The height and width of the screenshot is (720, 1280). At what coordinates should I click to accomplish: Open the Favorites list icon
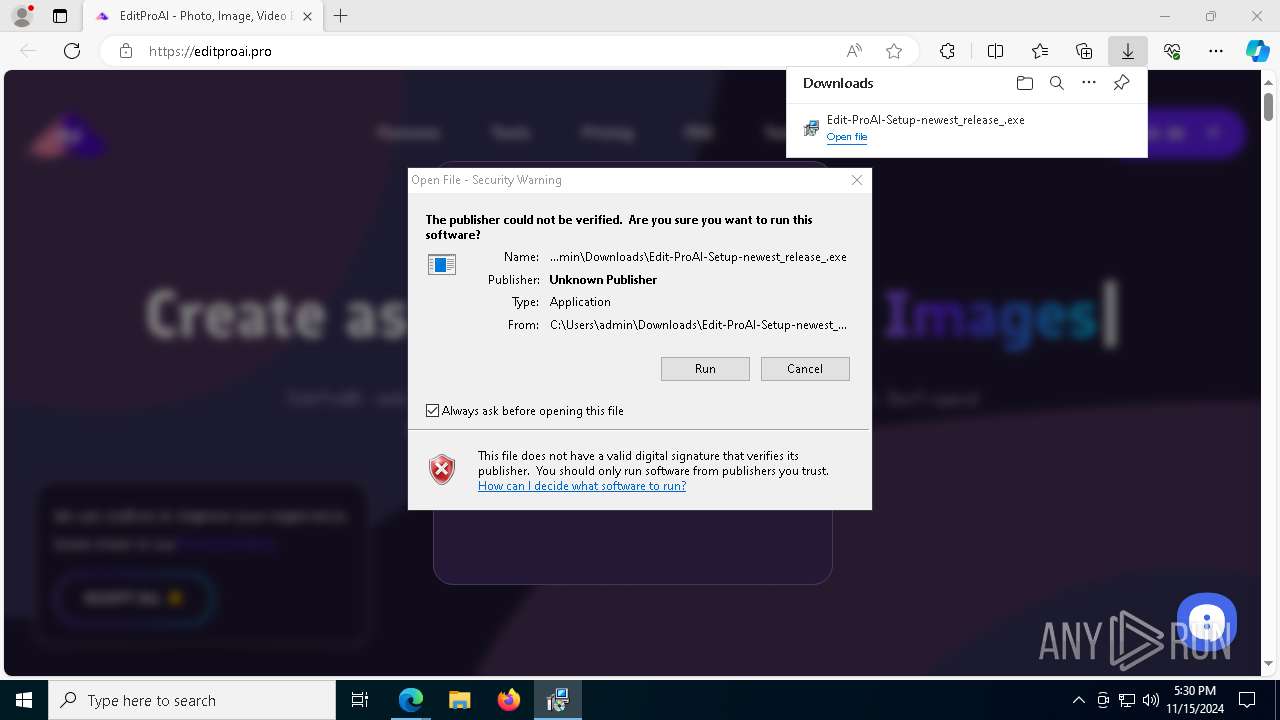(1040, 51)
